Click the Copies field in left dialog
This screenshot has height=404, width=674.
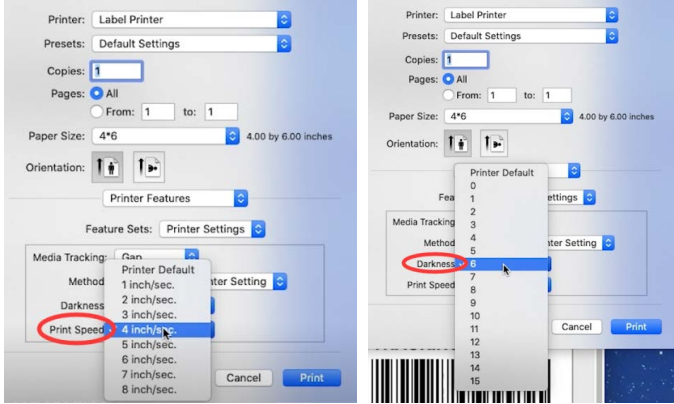[x=116, y=71]
